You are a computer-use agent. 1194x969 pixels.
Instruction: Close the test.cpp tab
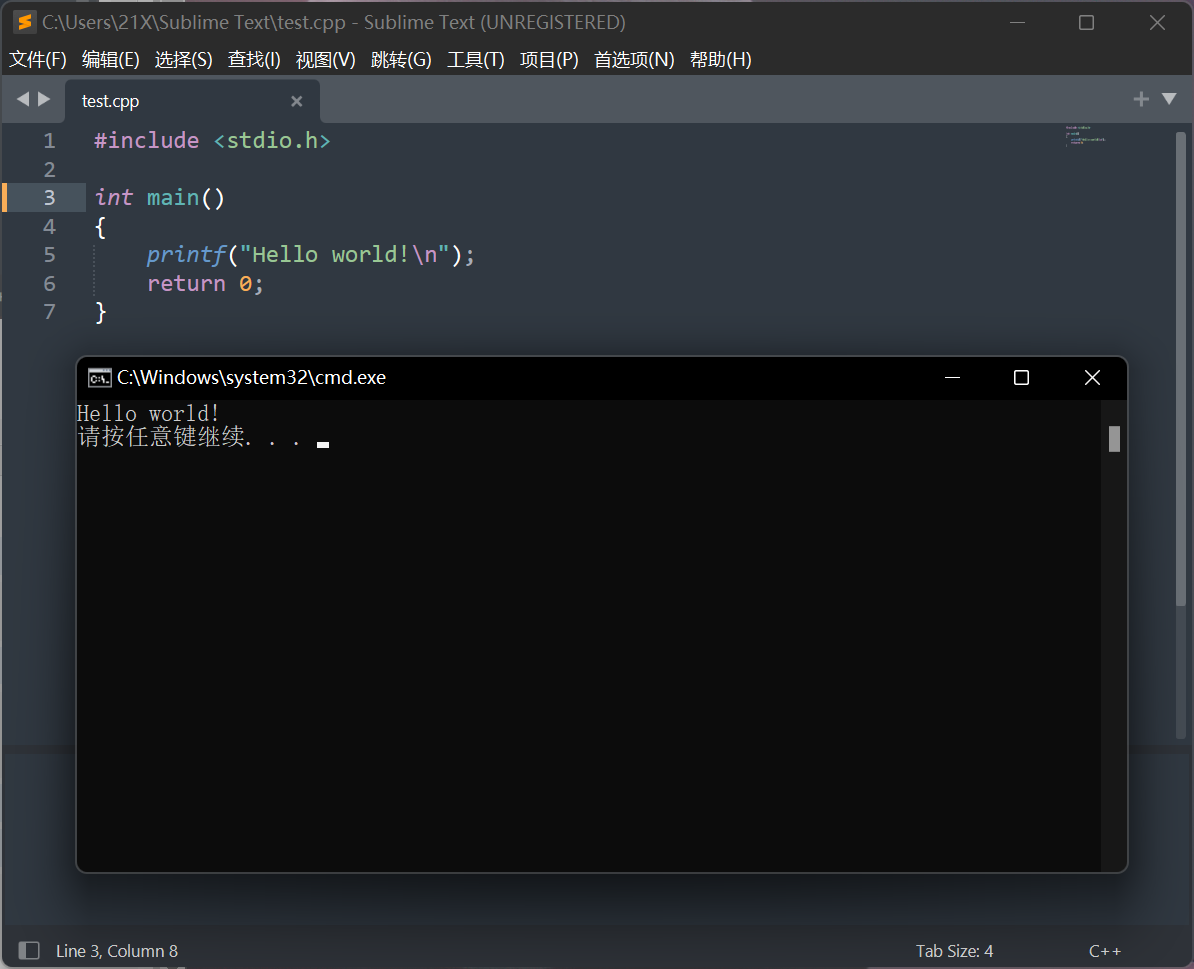tap(297, 101)
